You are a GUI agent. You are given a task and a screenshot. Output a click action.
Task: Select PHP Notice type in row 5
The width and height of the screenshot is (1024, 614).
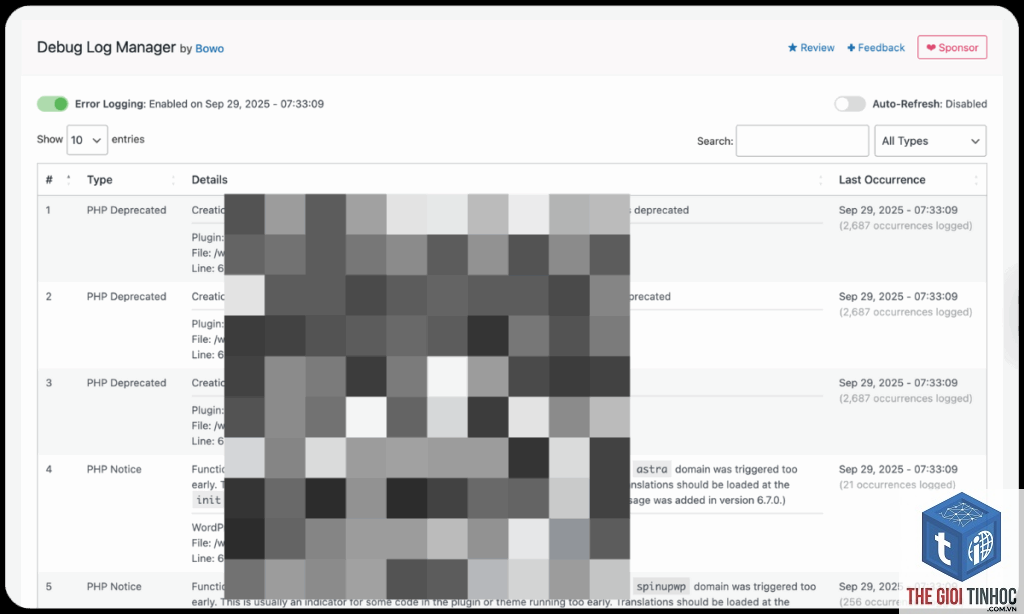[x=114, y=587]
